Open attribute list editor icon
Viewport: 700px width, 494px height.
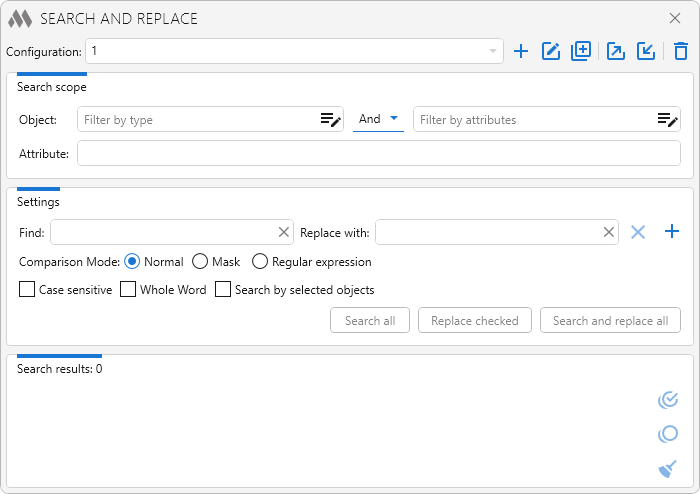(x=667, y=120)
